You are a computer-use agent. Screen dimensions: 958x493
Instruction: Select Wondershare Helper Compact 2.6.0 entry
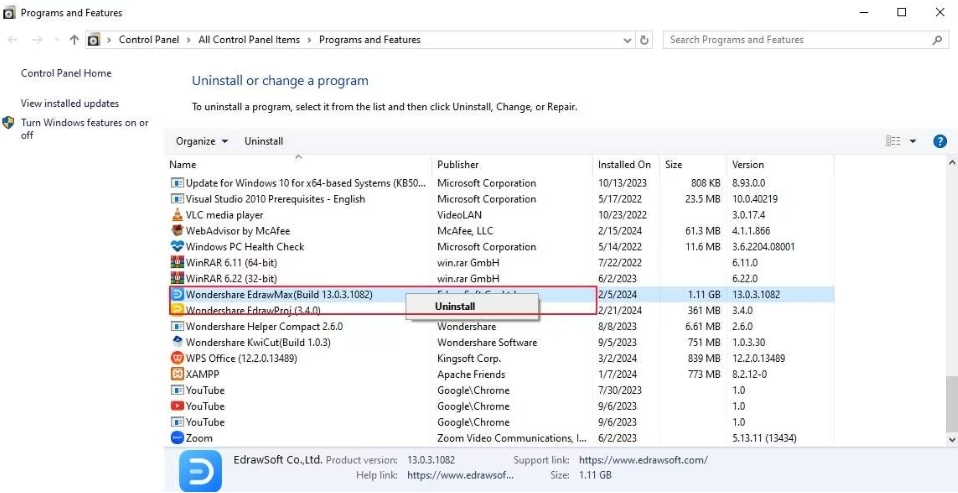pyautogui.click(x=264, y=326)
